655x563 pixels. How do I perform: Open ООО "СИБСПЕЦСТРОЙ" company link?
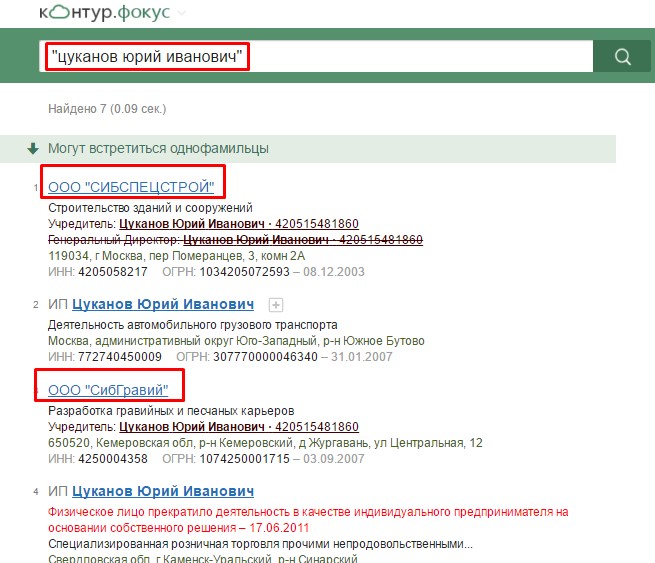[131, 187]
